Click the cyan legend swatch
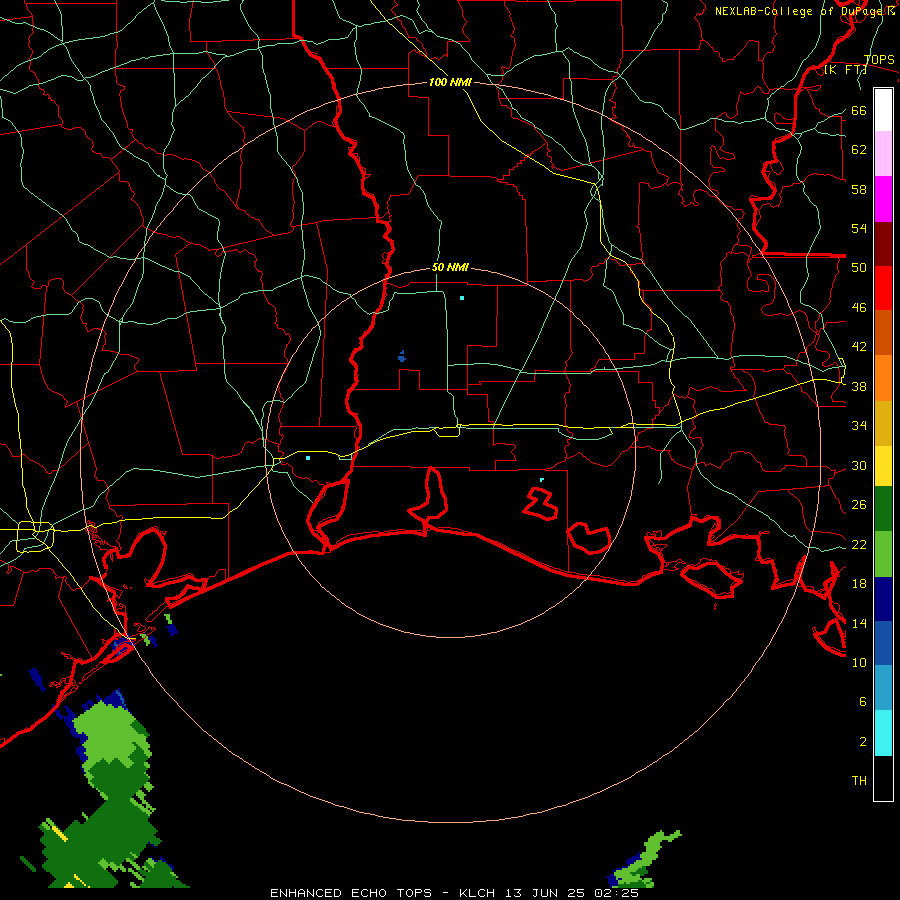The height and width of the screenshot is (900, 900). pyautogui.click(x=883, y=734)
